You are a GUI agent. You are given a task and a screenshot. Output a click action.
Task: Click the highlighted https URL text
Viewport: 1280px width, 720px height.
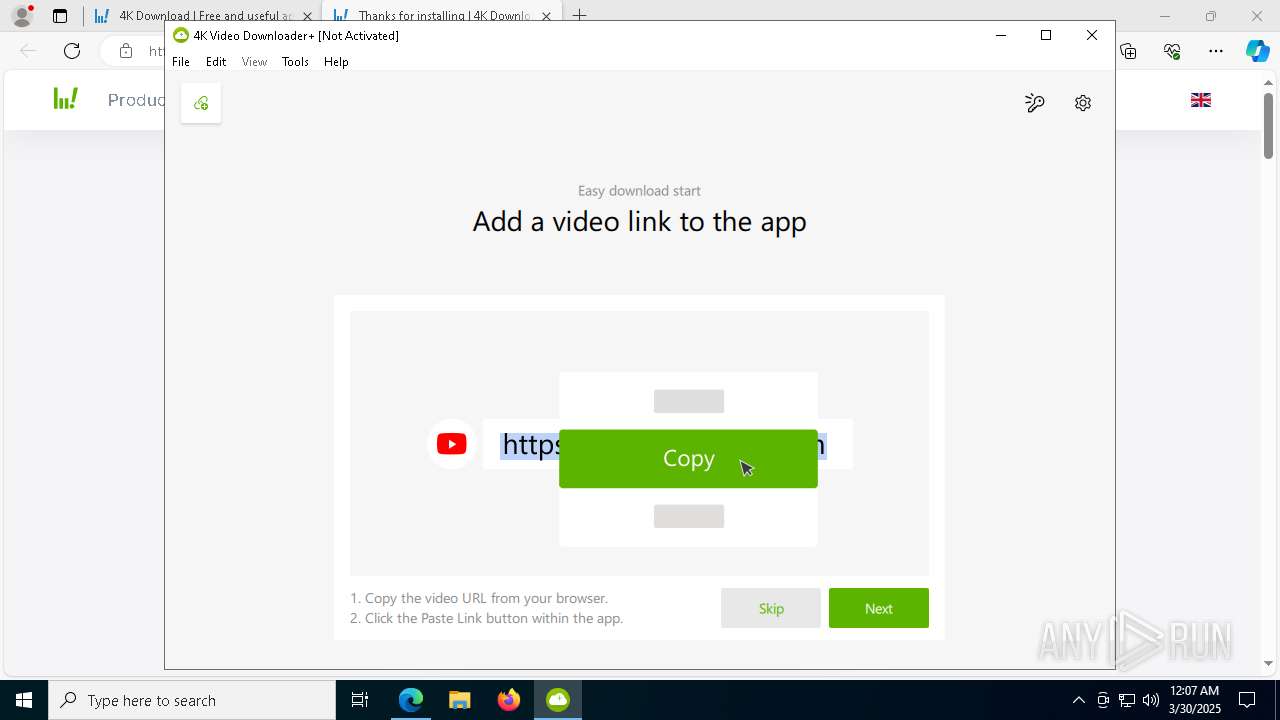click(530, 444)
